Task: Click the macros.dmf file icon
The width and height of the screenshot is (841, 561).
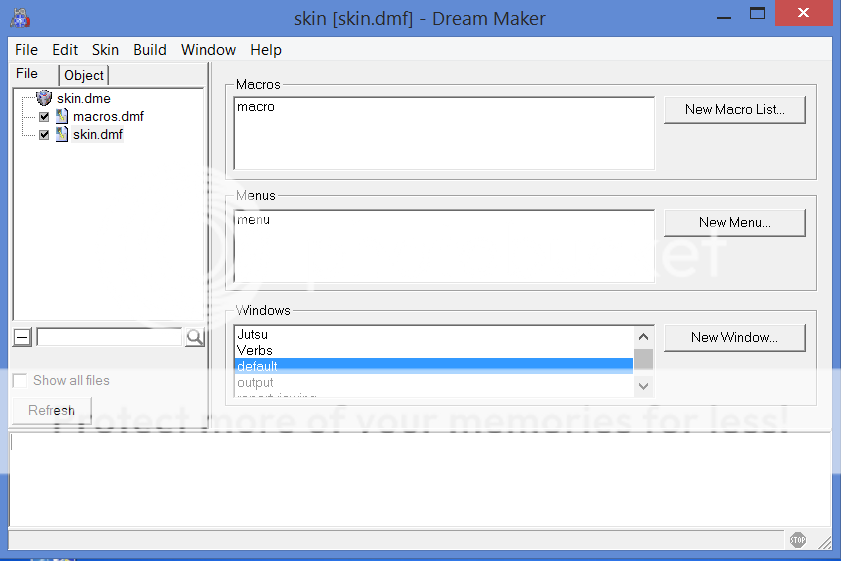Action: 62,116
